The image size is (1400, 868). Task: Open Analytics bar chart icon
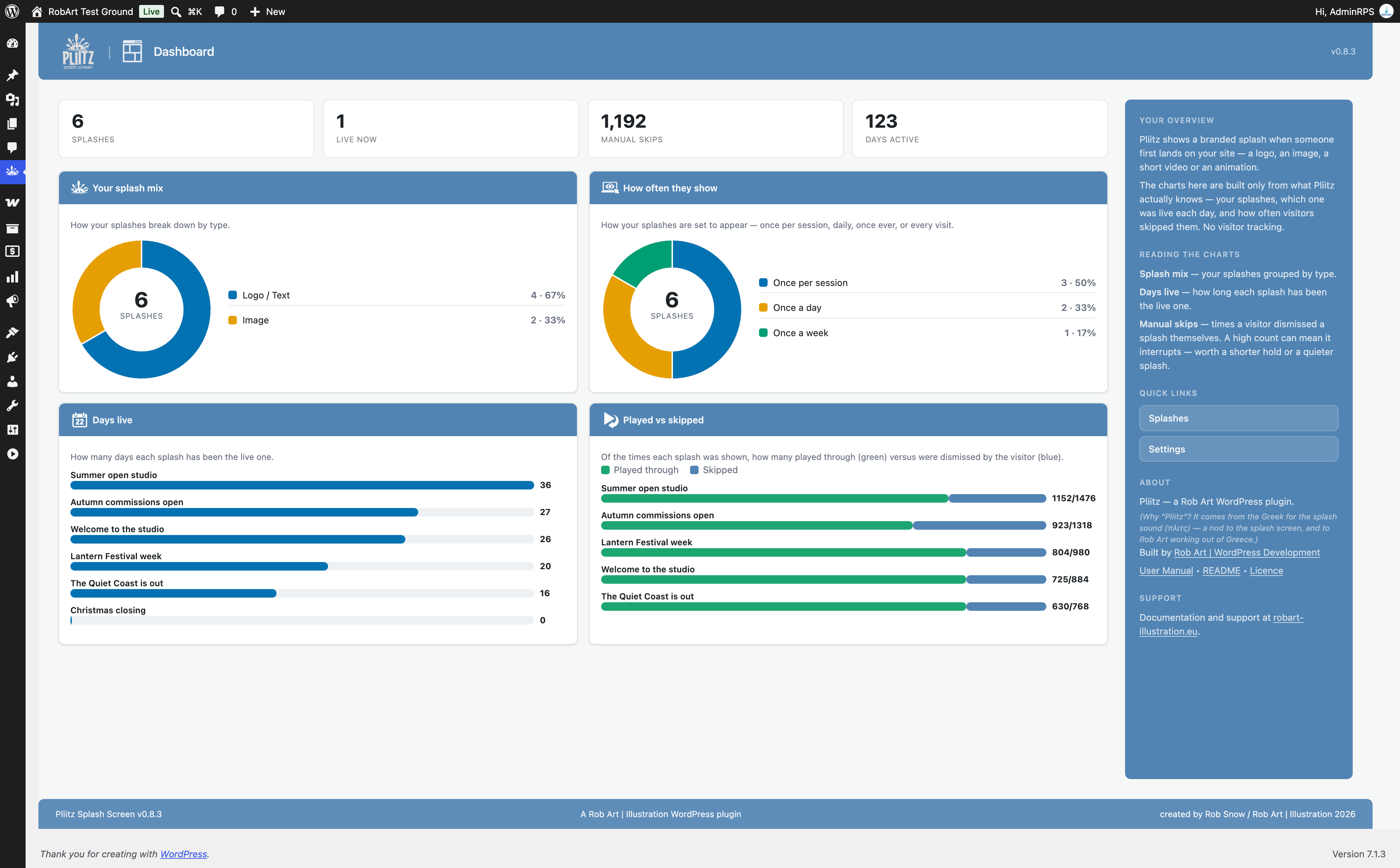coord(12,277)
